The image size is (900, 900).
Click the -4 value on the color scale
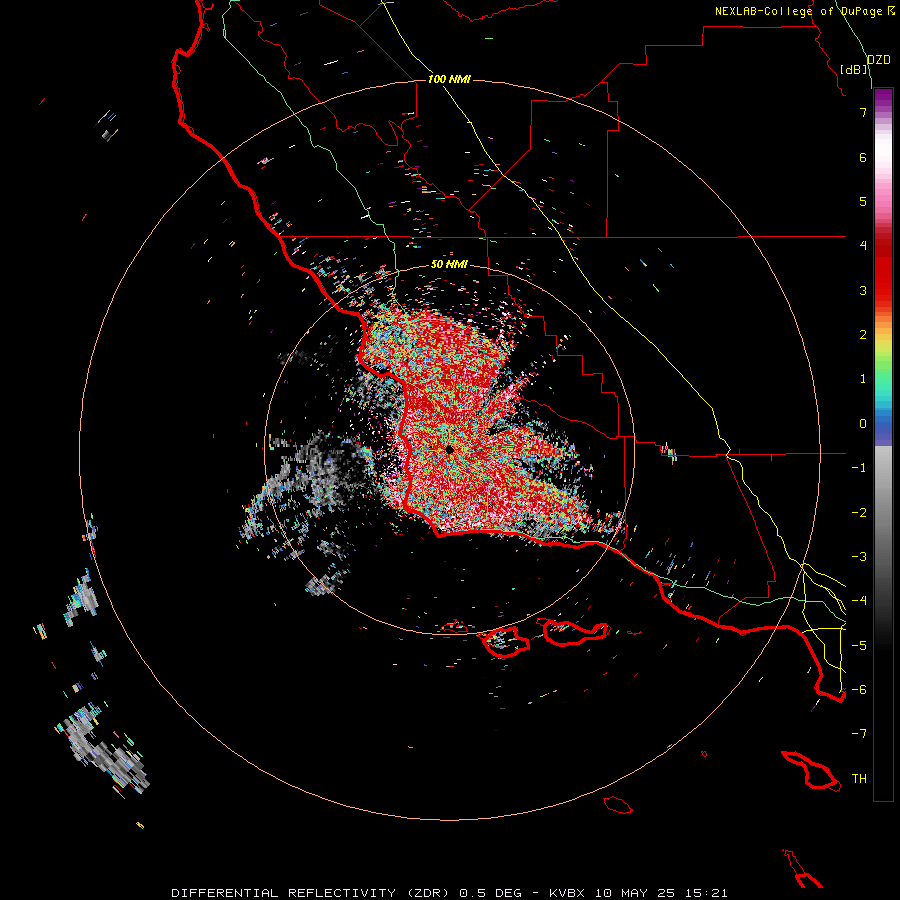point(859,600)
